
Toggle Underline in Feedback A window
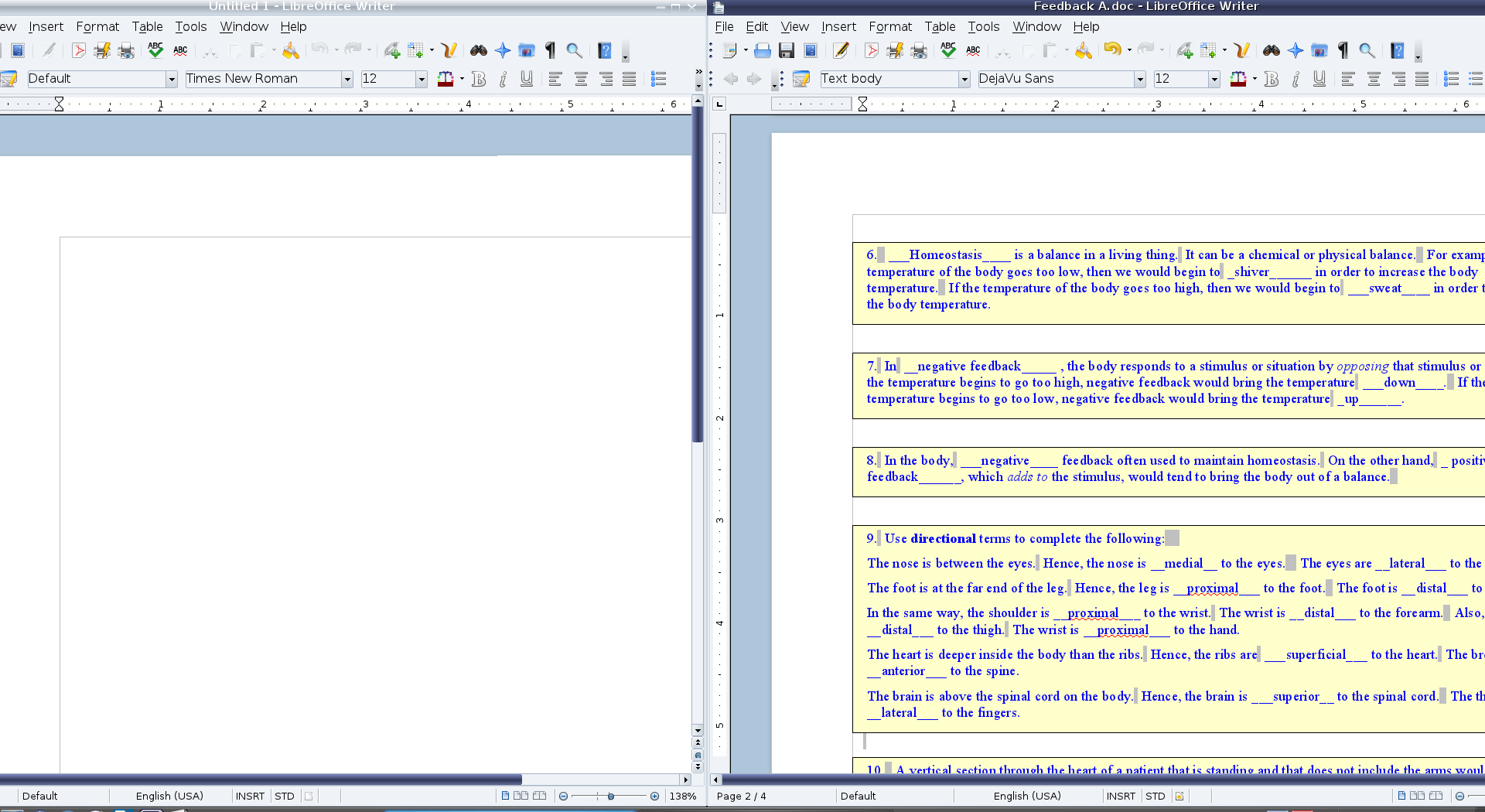pos(1319,79)
